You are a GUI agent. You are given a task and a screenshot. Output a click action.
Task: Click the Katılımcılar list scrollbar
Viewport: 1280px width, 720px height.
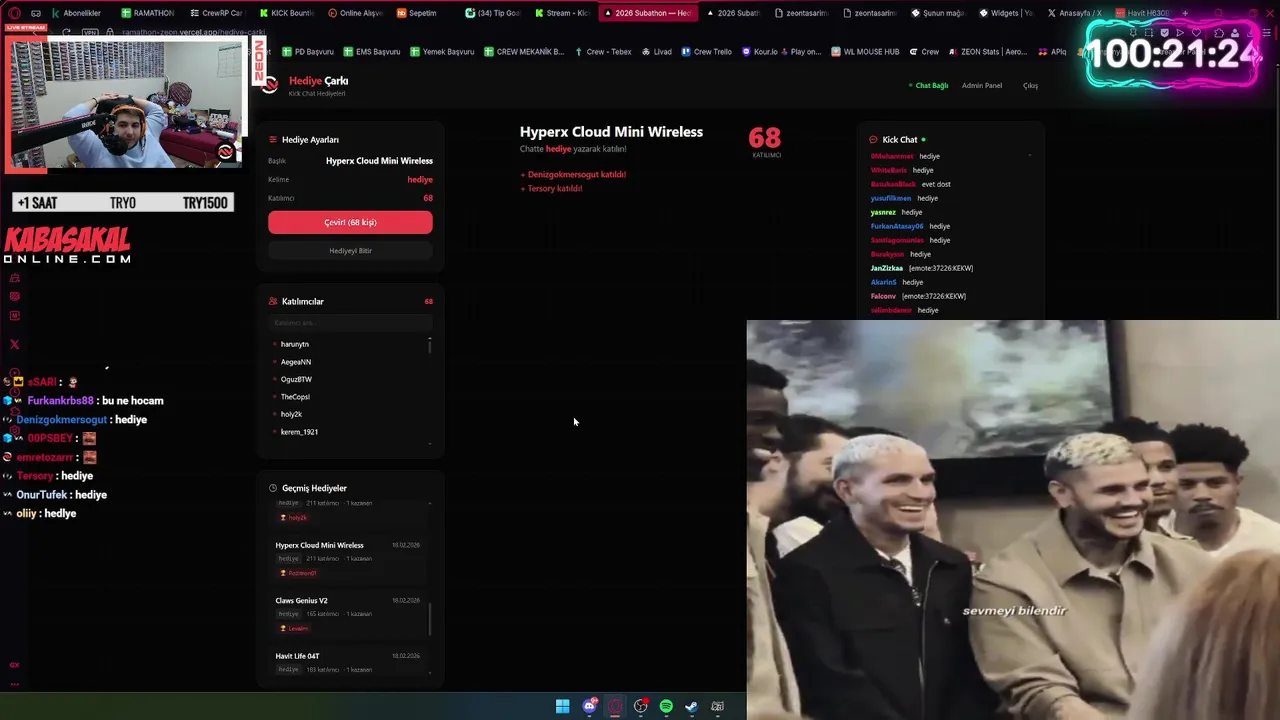pyautogui.click(x=430, y=345)
